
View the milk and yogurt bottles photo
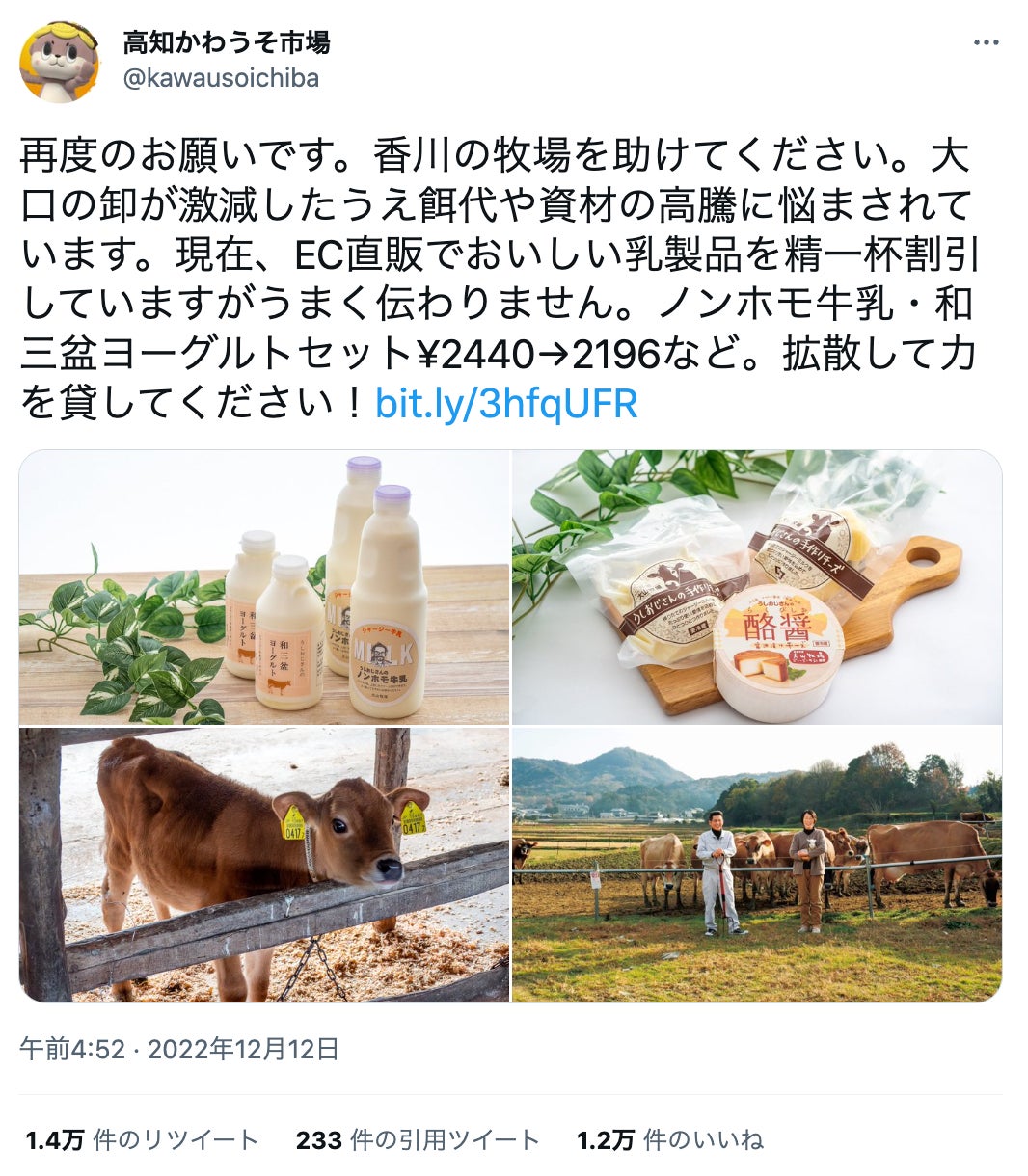tap(264, 587)
